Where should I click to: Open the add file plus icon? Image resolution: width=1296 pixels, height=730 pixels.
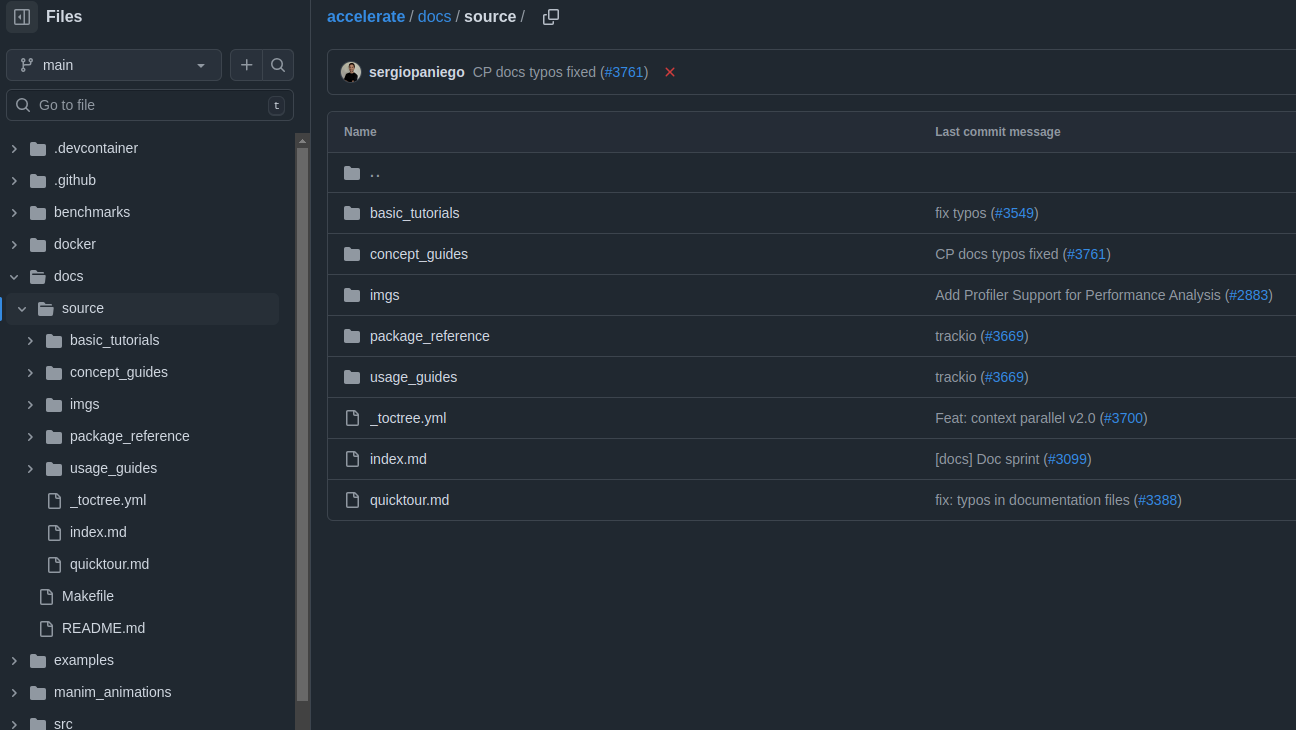(x=246, y=64)
